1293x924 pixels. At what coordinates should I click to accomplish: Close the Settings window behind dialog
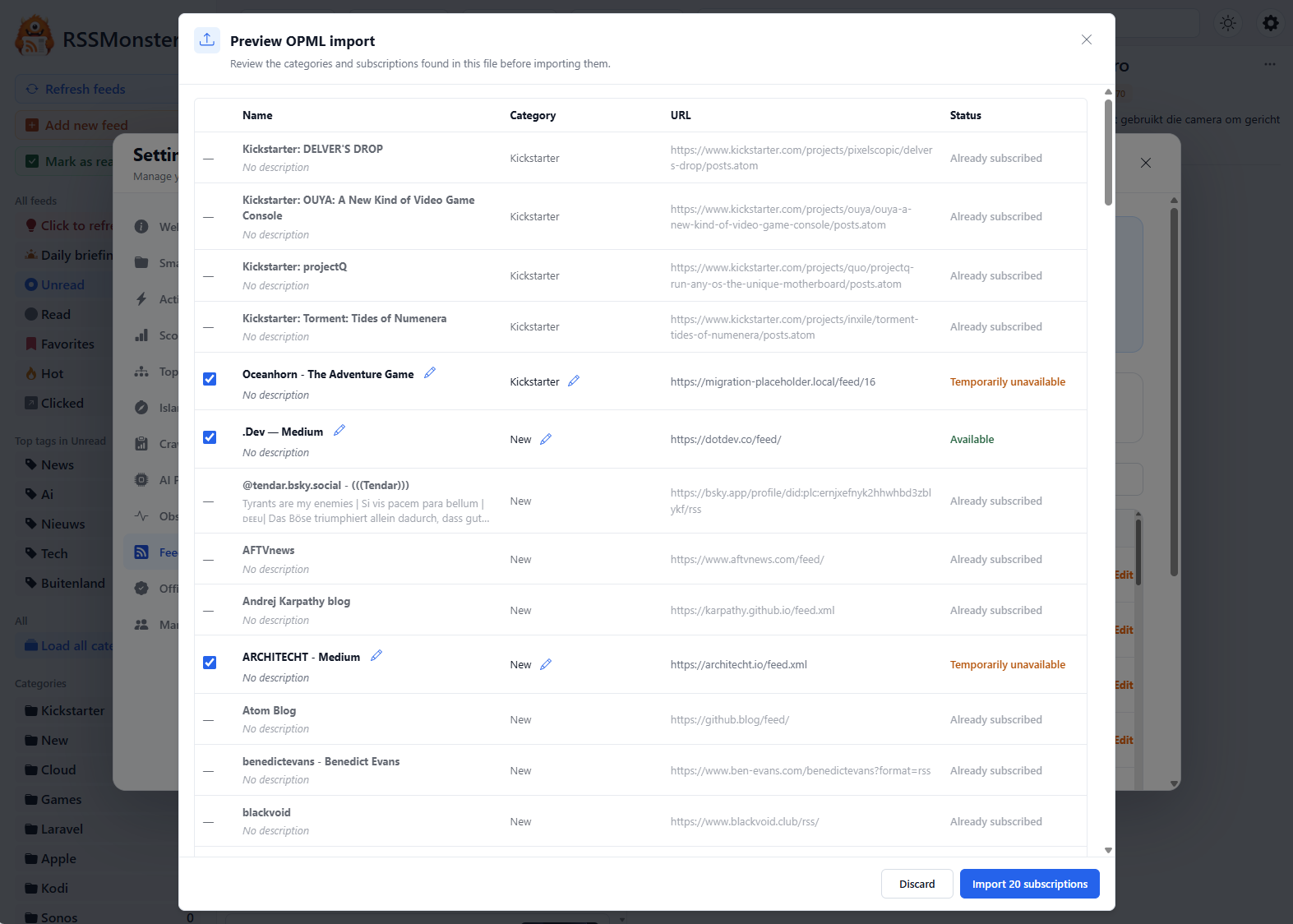coord(1146,163)
